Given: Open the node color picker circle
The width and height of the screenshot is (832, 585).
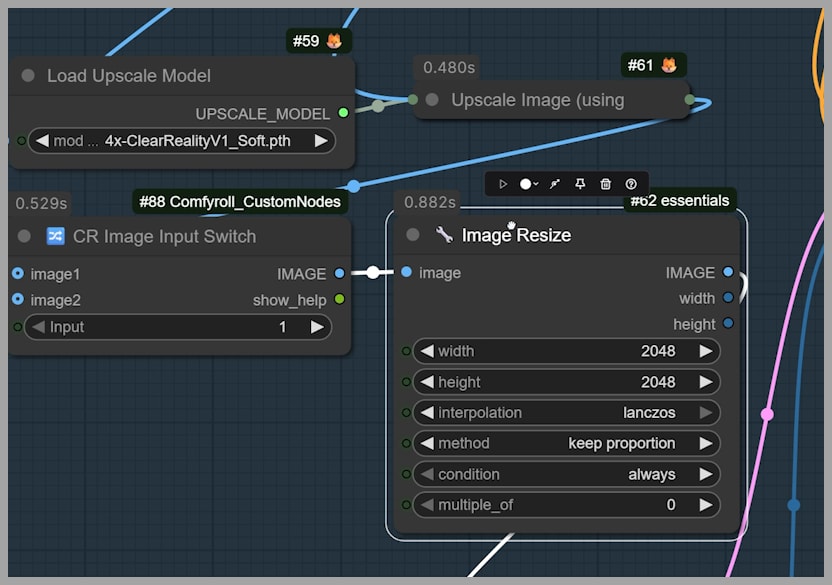Looking at the screenshot, I should (526, 184).
